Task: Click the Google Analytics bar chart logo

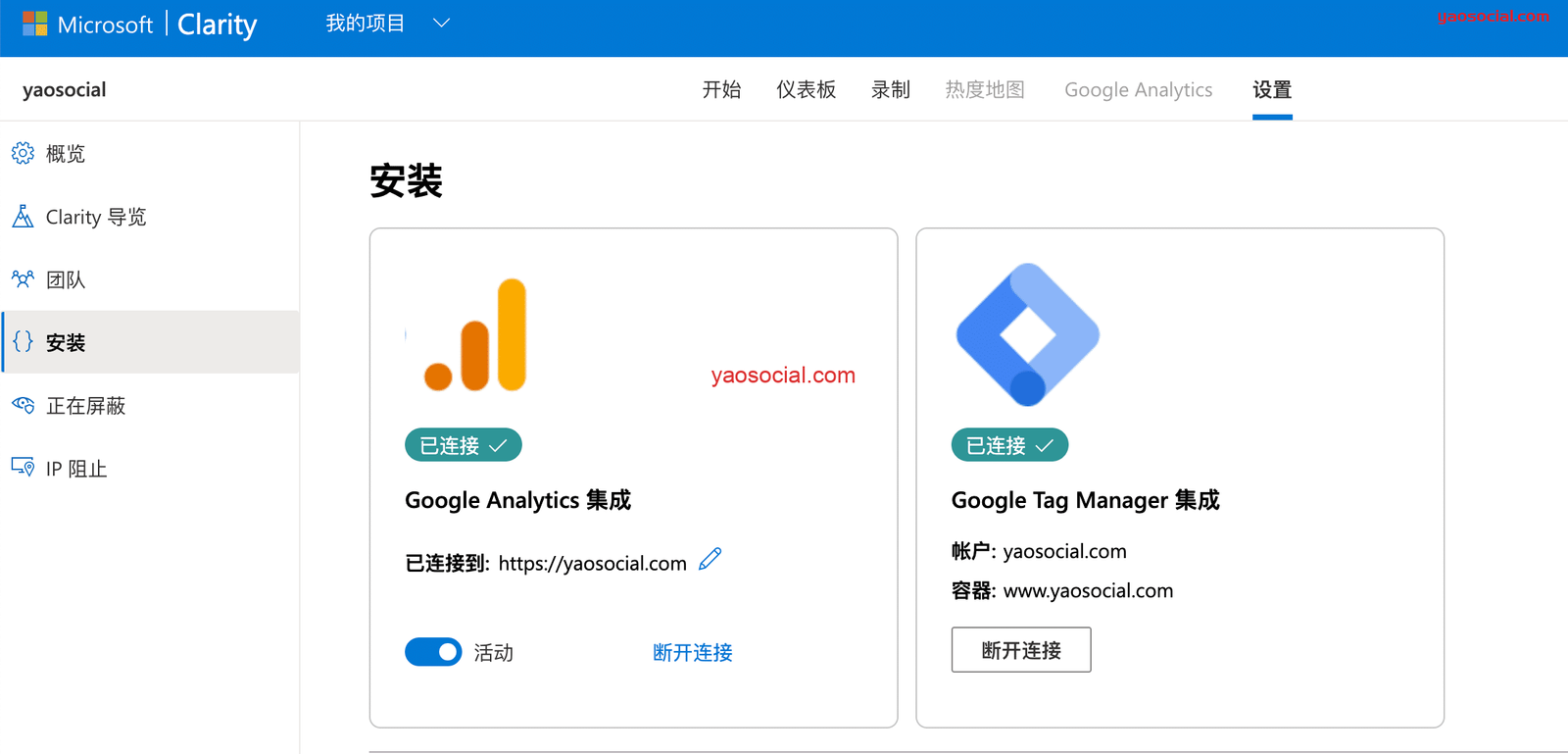Action: coord(476,335)
